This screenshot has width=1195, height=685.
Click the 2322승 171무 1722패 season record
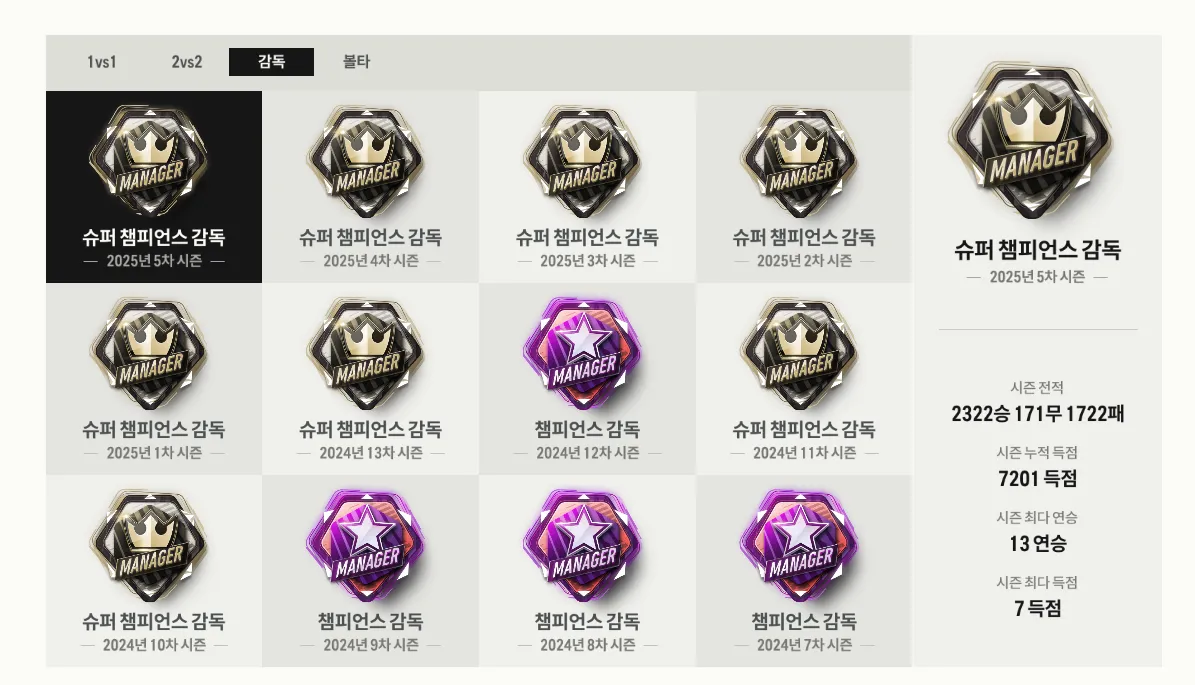pyautogui.click(x=1037, y=414)
